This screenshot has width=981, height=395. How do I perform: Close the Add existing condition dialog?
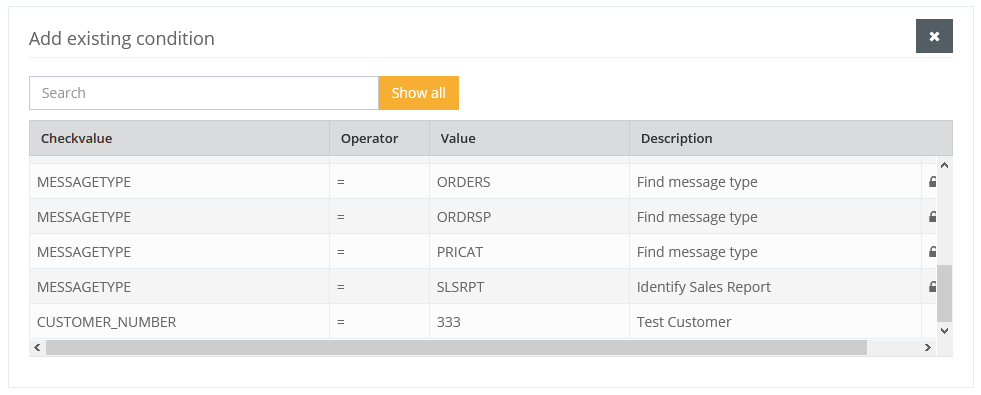(x=934, y=36)
